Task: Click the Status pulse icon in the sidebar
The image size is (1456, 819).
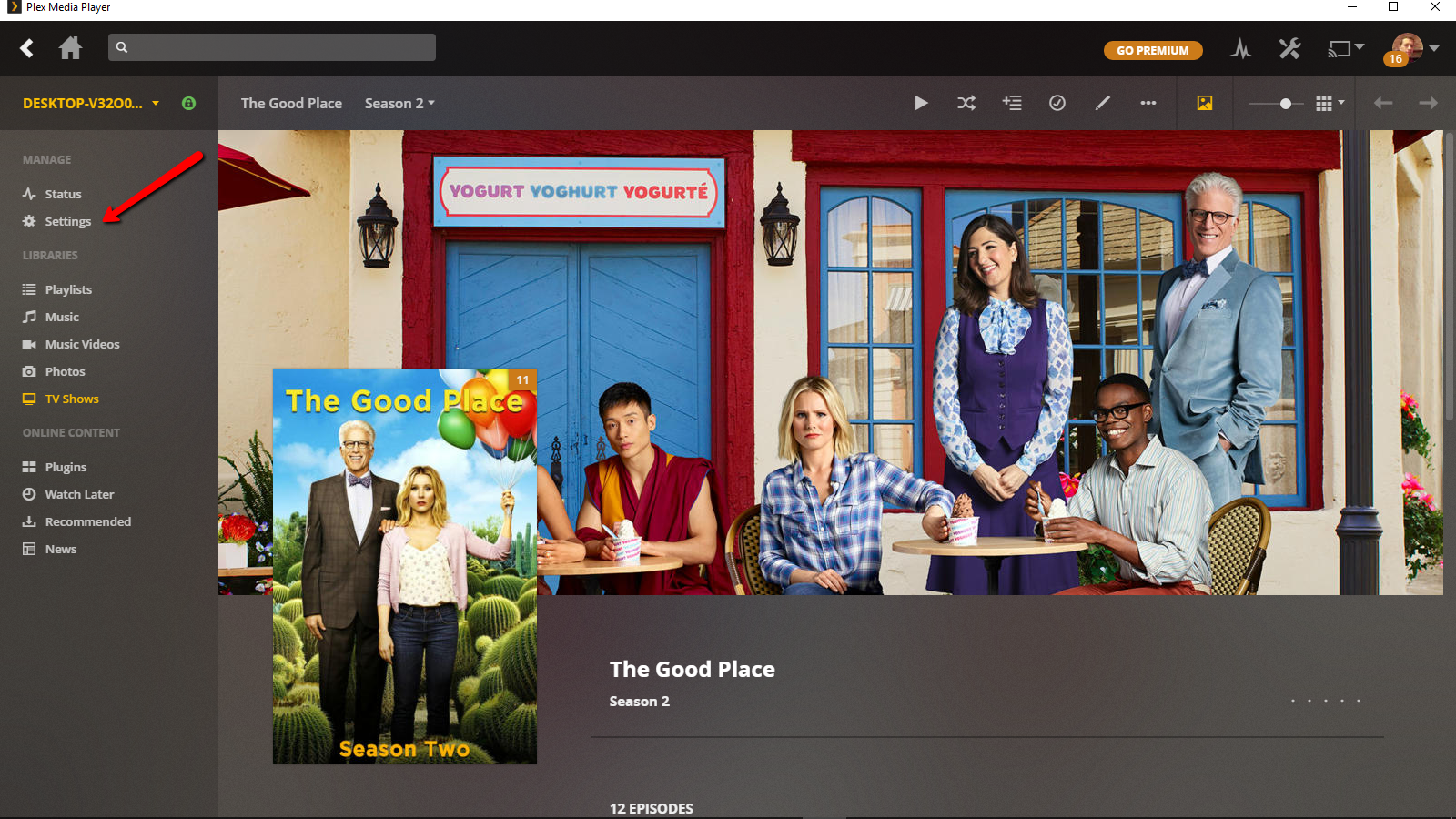Action: 29,194
